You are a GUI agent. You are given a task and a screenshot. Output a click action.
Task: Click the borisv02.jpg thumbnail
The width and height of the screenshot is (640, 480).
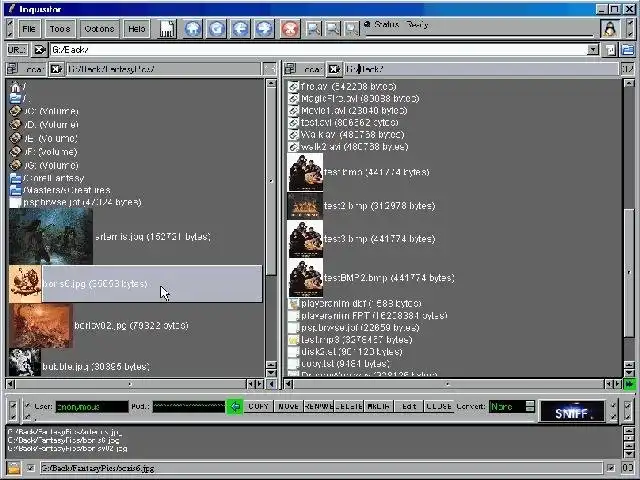click(41, 326)
